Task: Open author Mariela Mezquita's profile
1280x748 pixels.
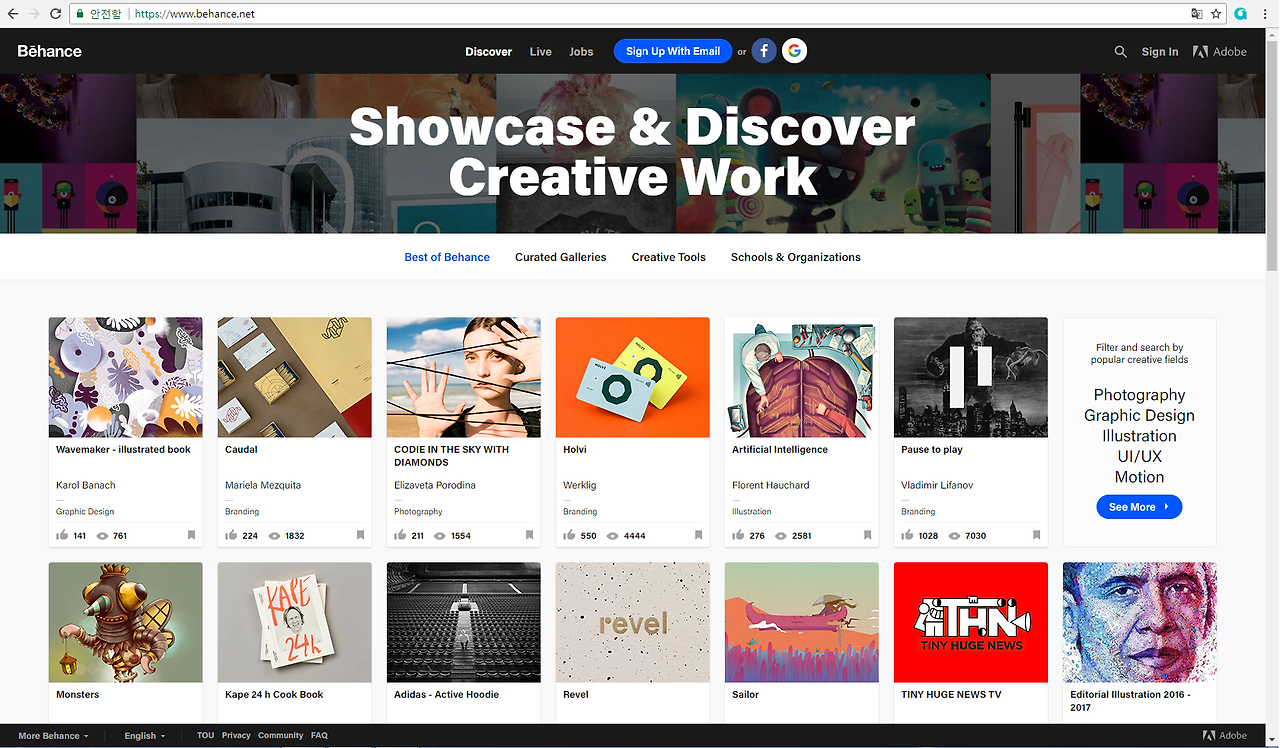Action: [x=263, y=485]
